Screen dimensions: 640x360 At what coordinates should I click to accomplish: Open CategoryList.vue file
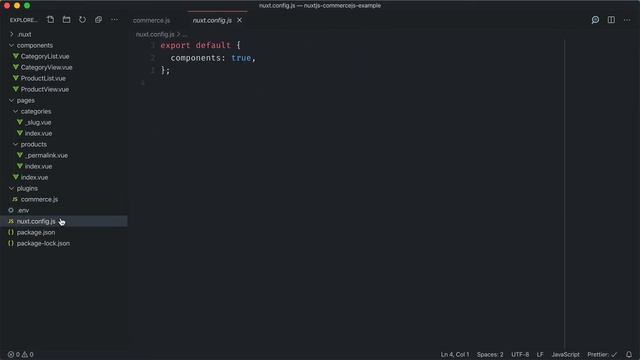tap(64, 56)
